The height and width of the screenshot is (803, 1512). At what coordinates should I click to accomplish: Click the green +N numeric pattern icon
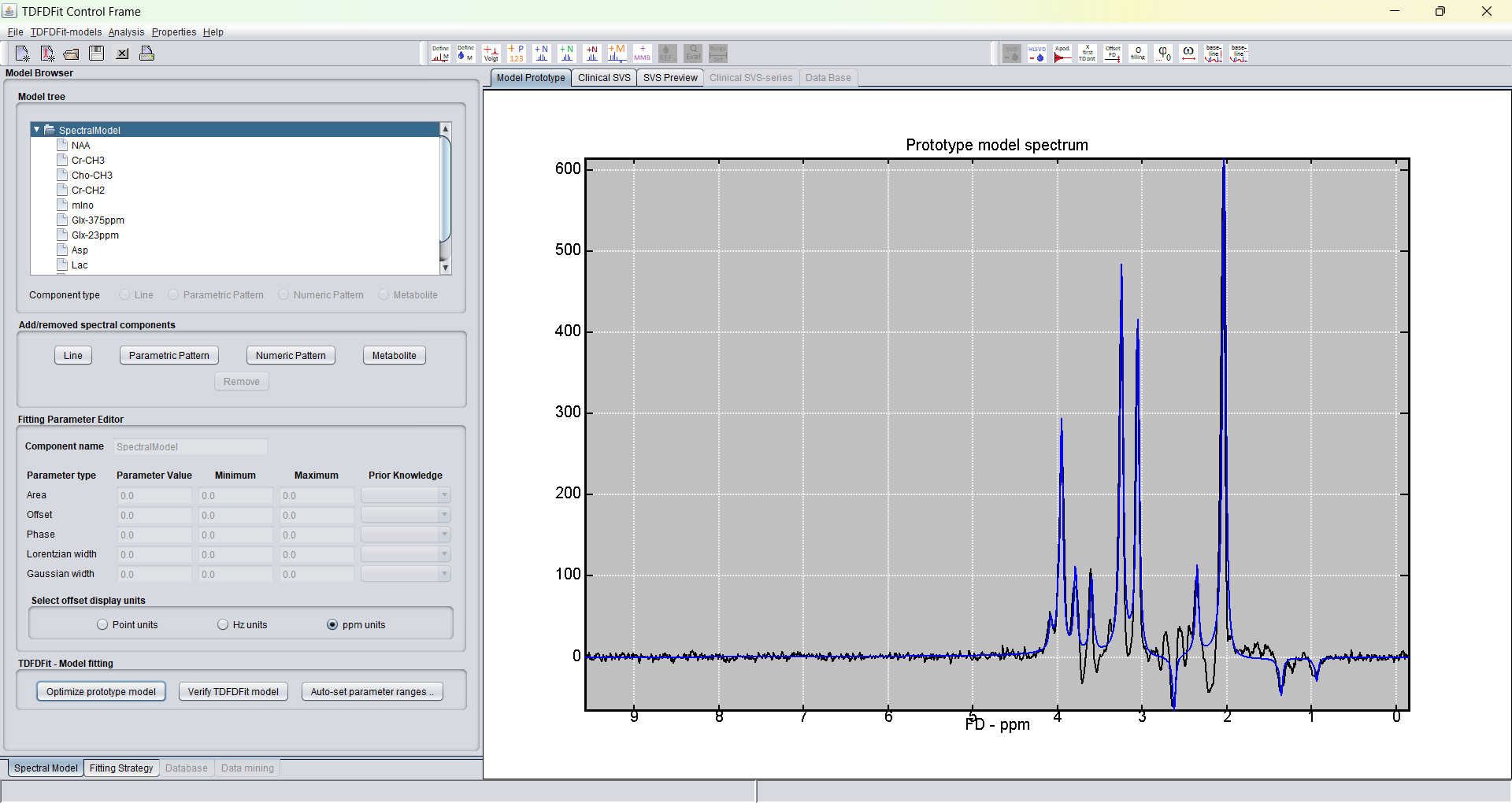pyautogui.click(x=567, y=54)
